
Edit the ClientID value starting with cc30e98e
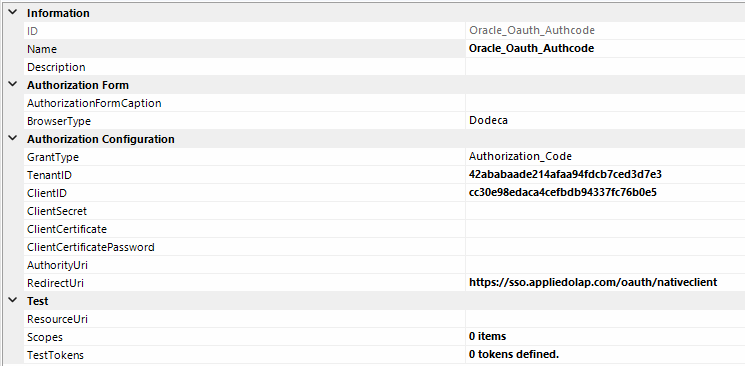(x=563, y=193)
